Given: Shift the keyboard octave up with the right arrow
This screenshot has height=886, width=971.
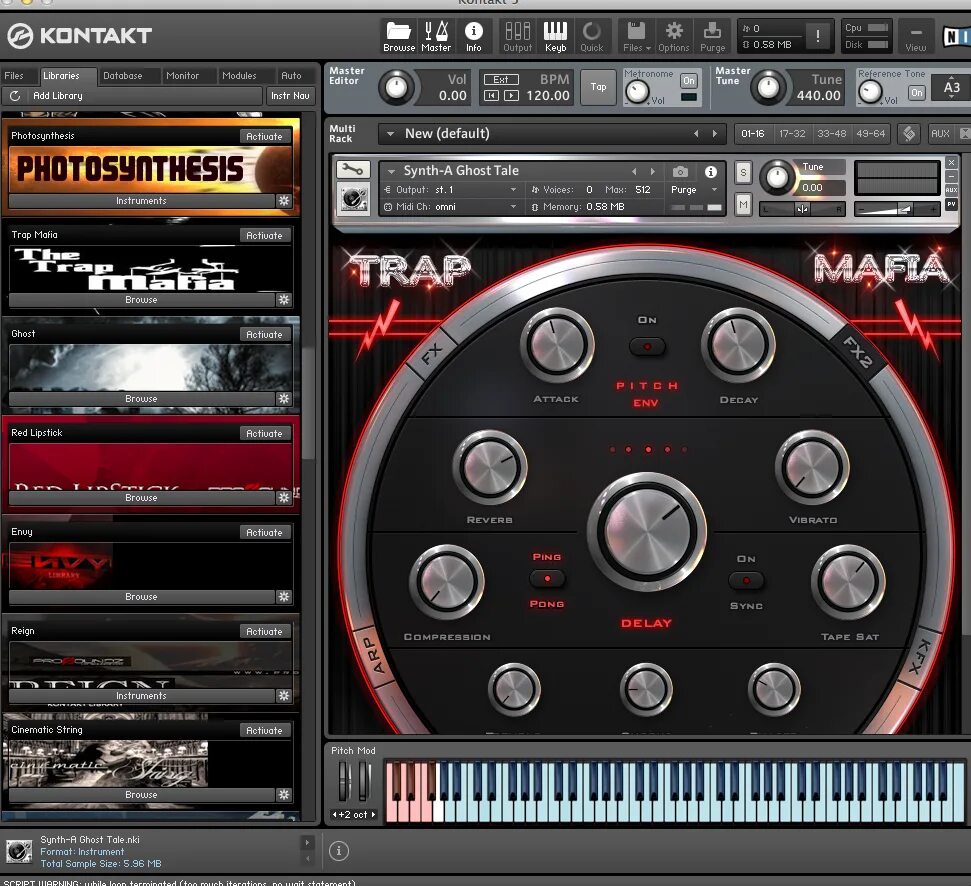Looking at the screenshot, I should (373, 815).
